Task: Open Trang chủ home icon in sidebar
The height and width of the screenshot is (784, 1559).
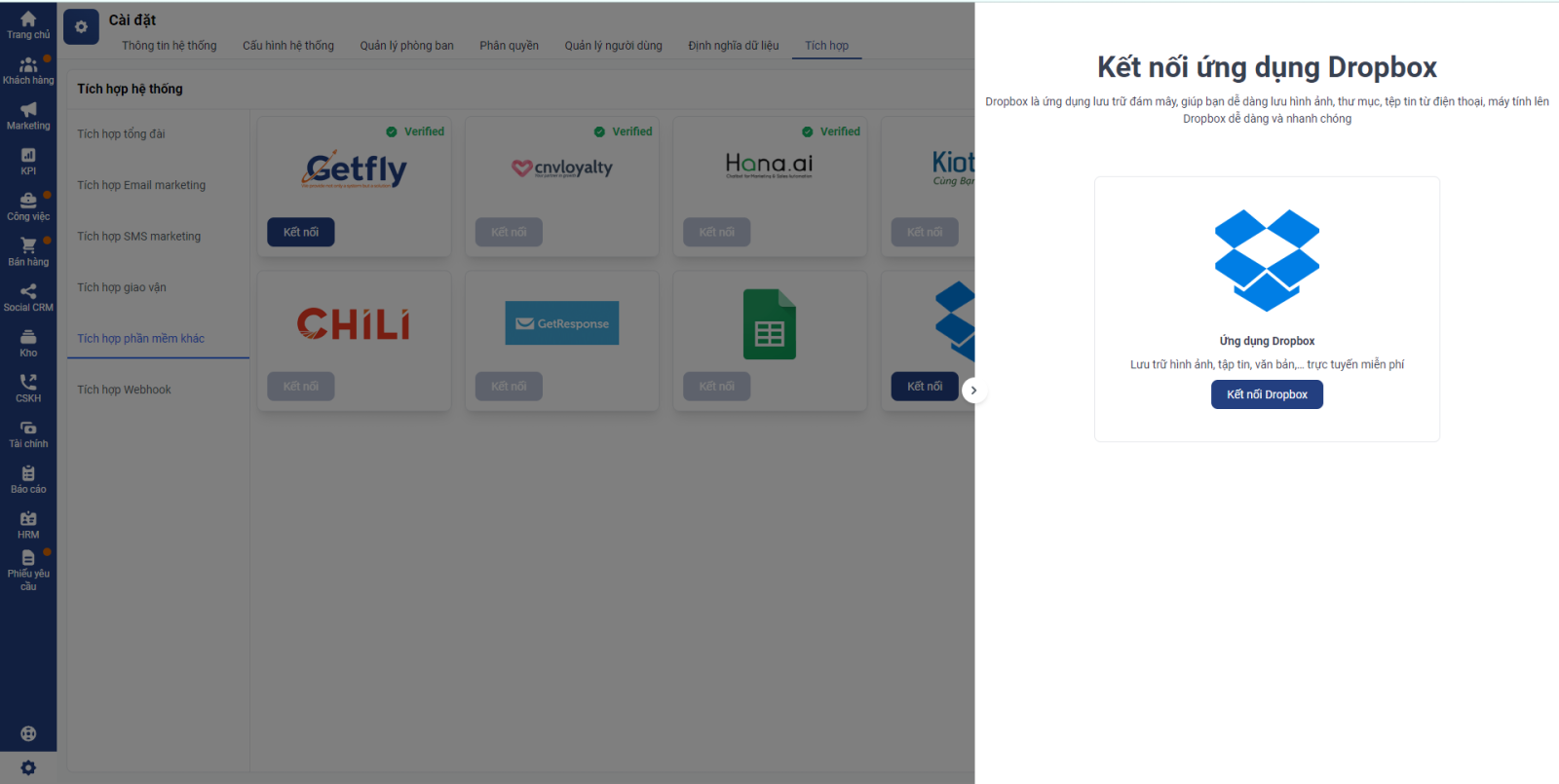Action: (28, 19)
